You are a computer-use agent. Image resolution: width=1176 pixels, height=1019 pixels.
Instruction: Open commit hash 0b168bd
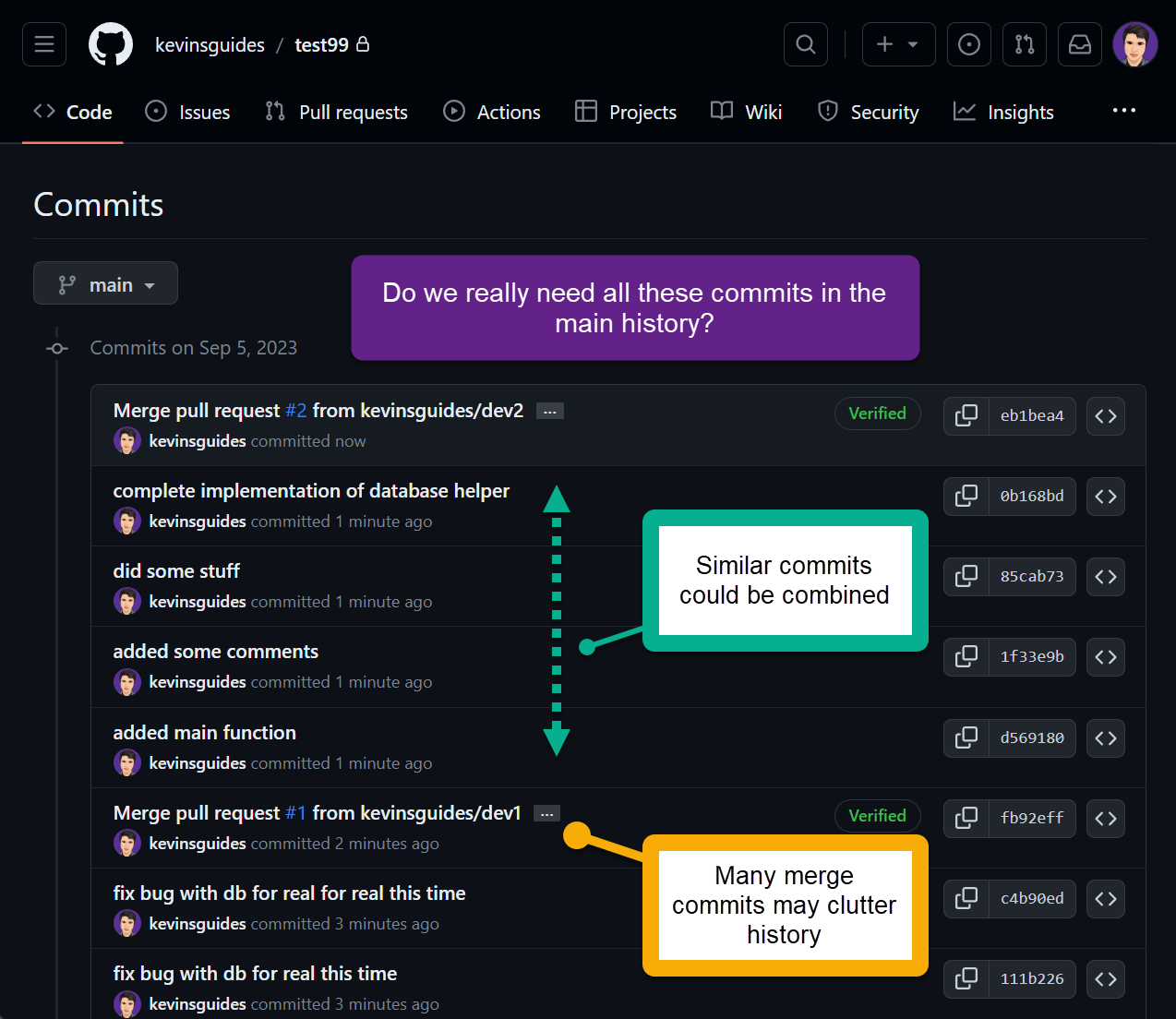tap(1032, 497)
